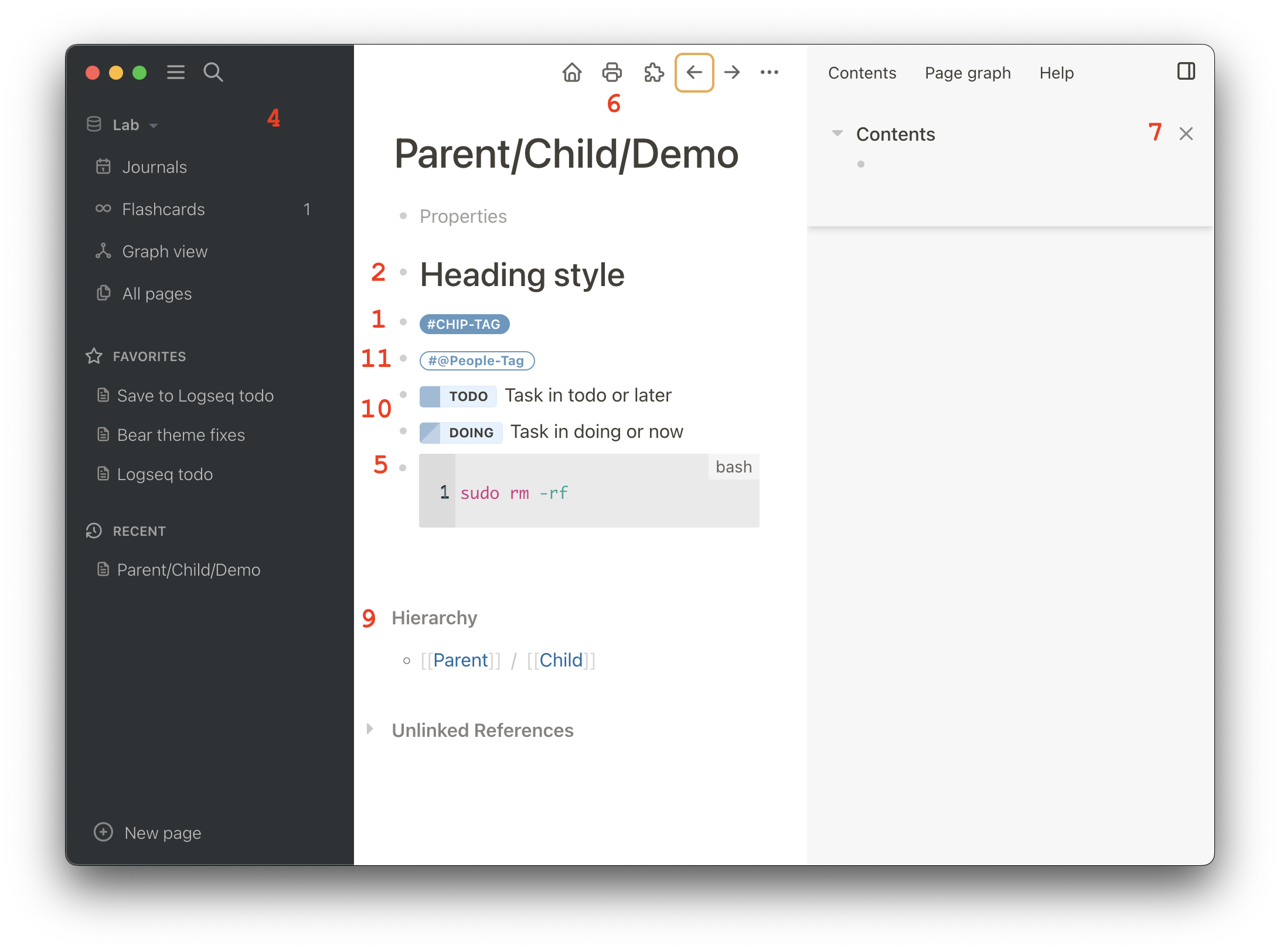Viewport: 1280px width, 952px height.
Task: Click the search magnifying glass icon
Action: 213,71
